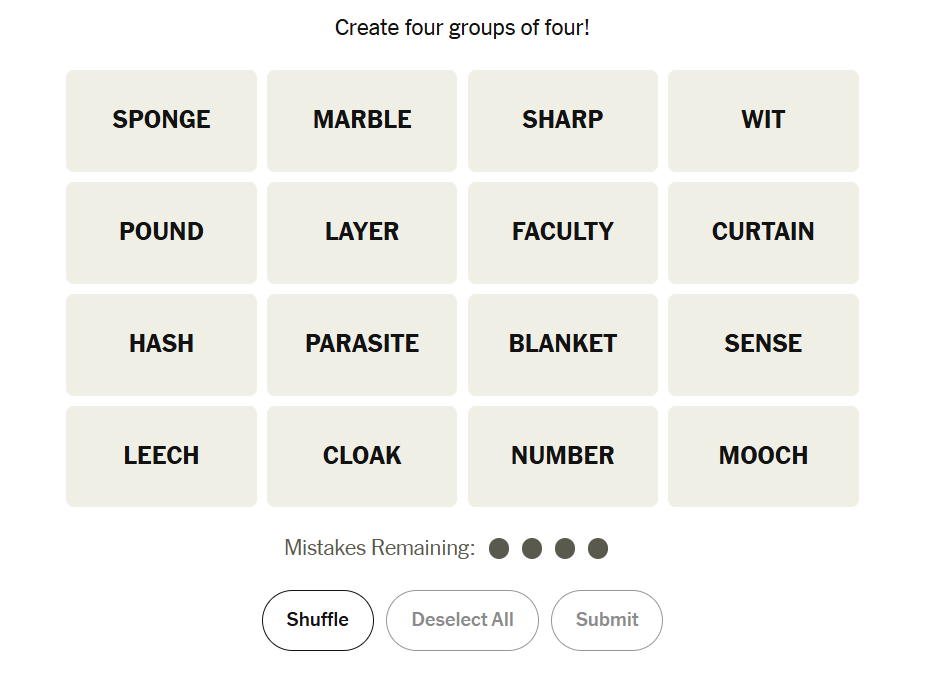Choose the WIT tile
This screenshot has height=675, width=930.
pos(763,120)
